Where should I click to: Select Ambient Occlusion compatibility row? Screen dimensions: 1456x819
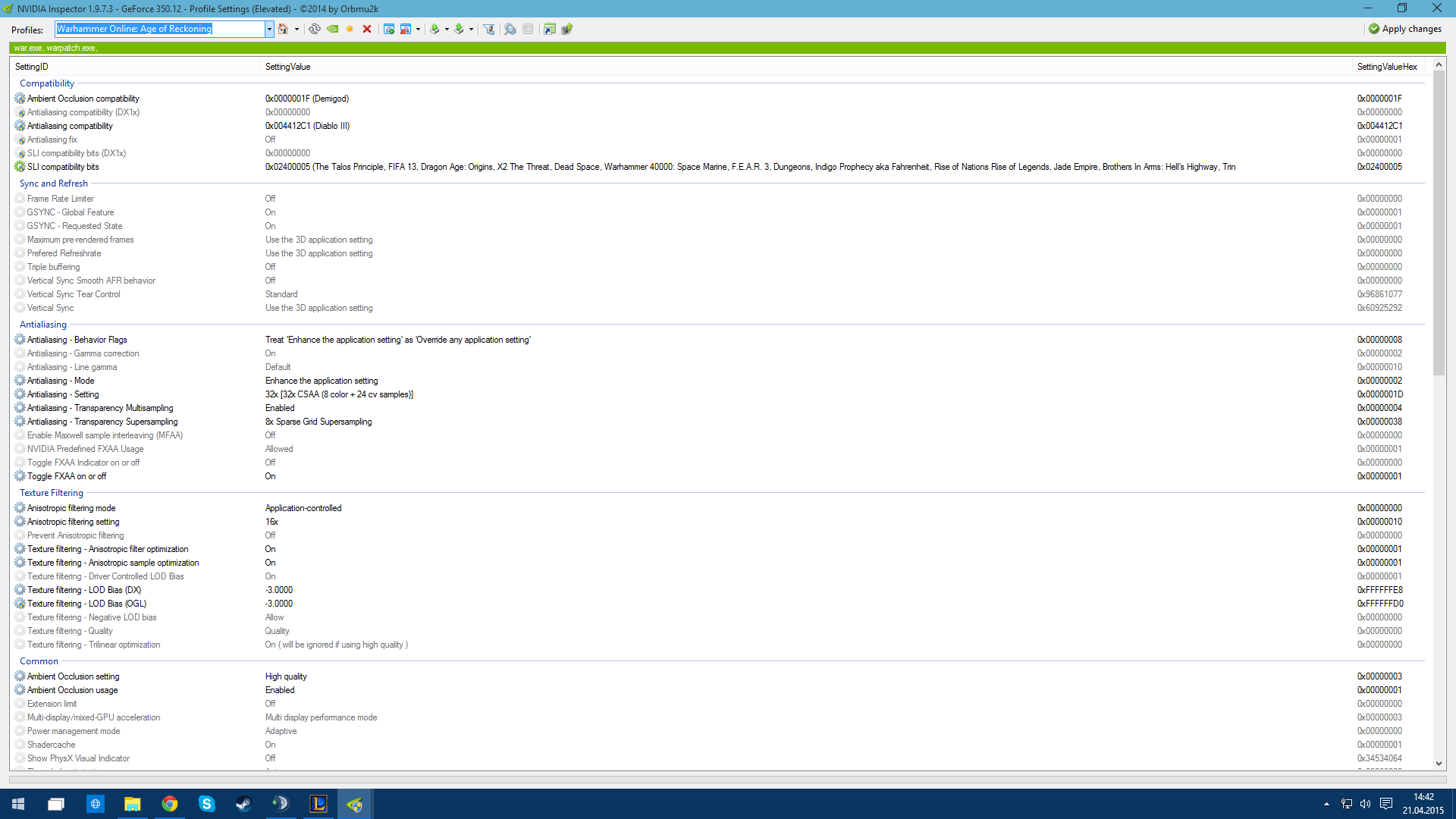tap(717, 99)
